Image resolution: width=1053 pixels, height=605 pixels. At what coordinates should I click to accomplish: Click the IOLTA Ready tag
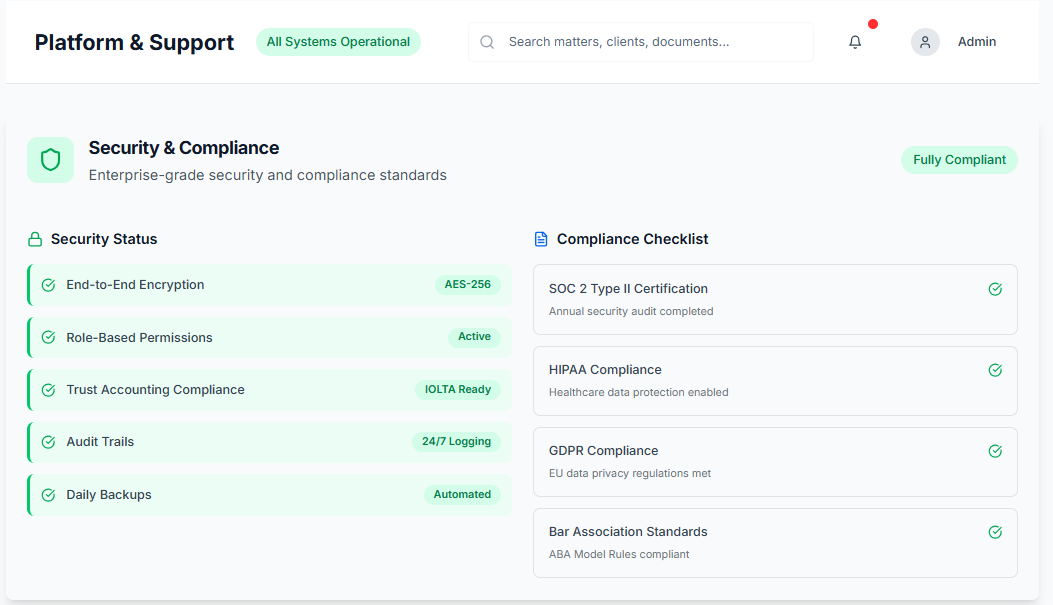[457, 390]
